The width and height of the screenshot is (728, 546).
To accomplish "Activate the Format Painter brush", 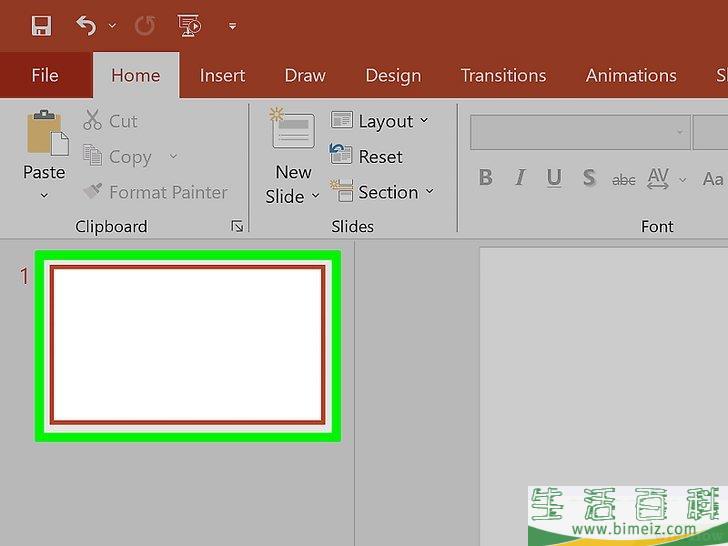I will point(93,191).
